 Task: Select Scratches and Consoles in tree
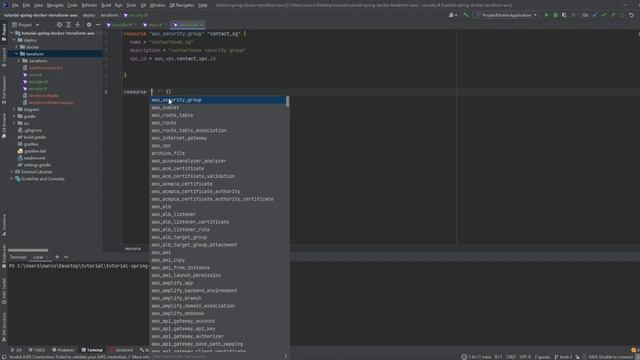[x=42, y=179]
